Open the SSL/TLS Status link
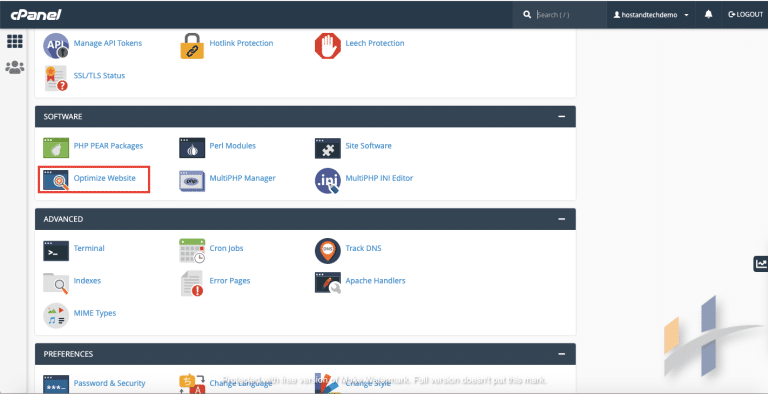The width and height of the screenshot is (768, 394). pos(99,75)
